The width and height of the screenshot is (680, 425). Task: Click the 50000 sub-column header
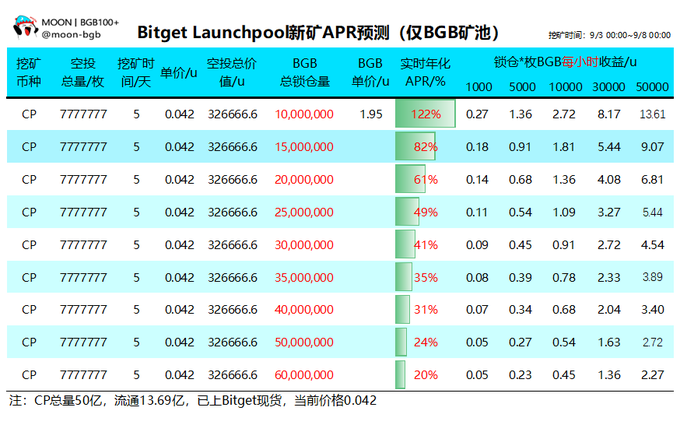click(652, 87)
